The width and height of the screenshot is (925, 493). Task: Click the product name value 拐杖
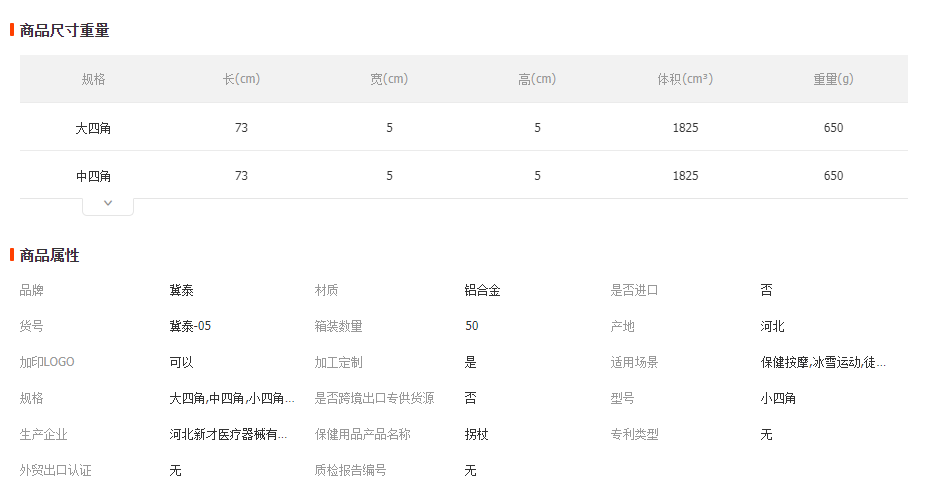coord(477,435)
